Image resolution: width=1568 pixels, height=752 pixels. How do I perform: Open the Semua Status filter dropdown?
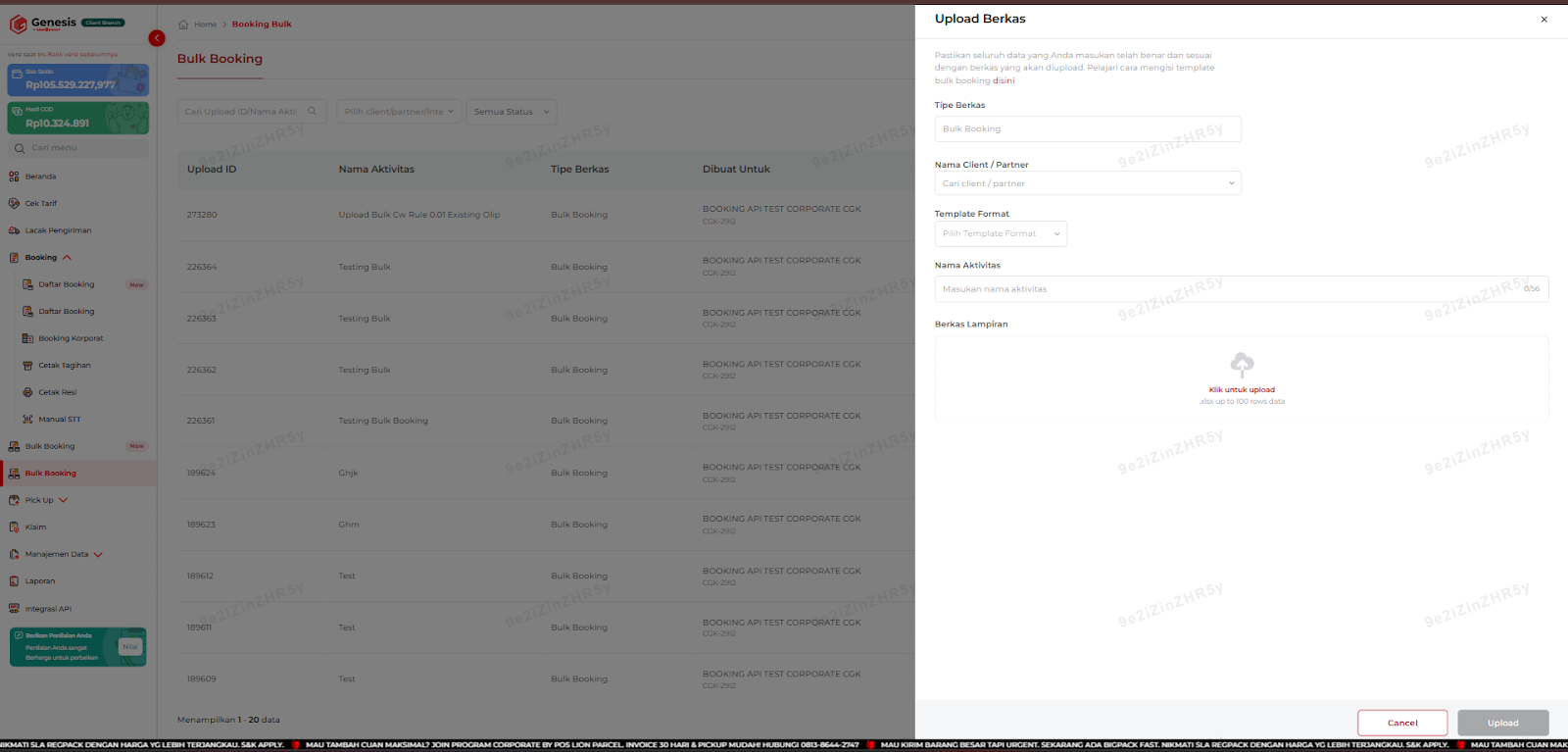pyautogui.click(x=511, y=112)
